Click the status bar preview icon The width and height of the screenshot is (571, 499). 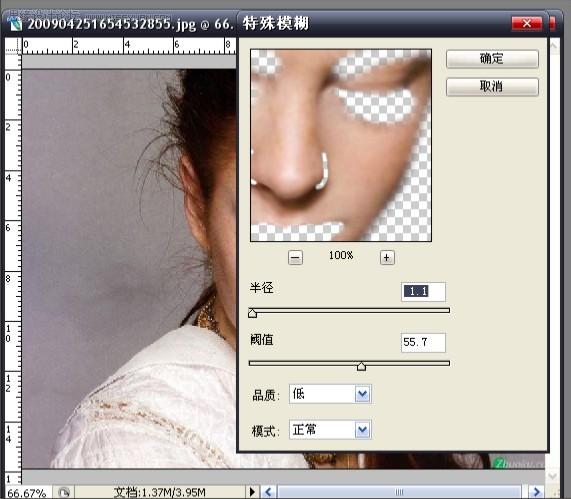(64, 493)
